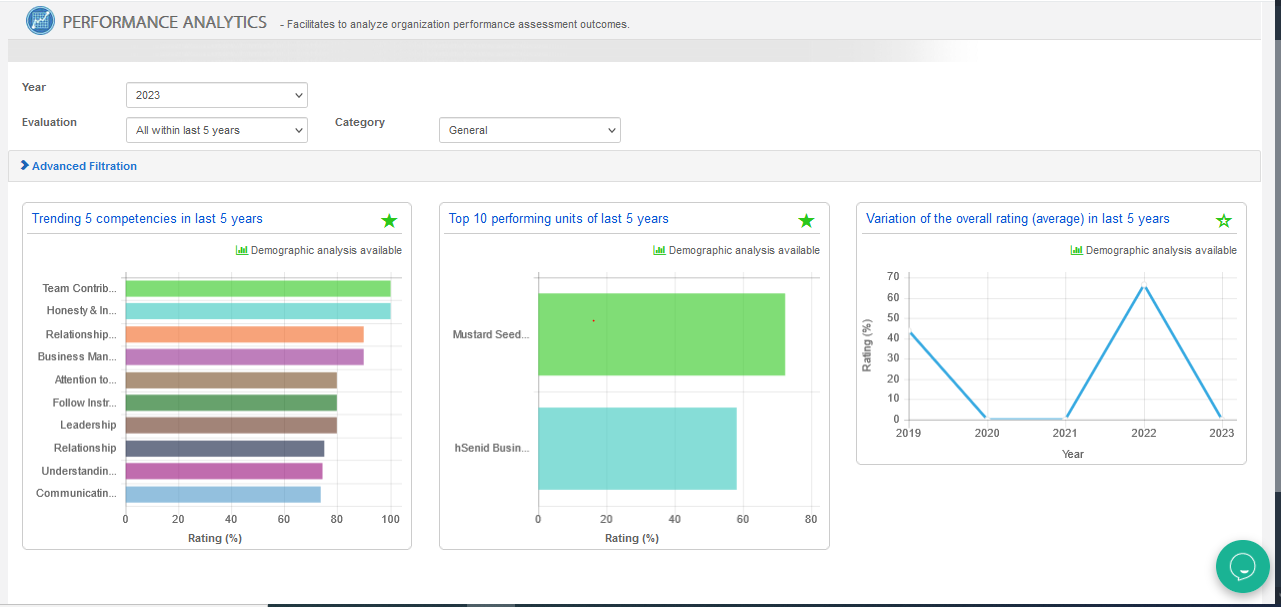1281x607 pixels.
Task: Open the Category dropdown showing General
Action: (529, 130)
